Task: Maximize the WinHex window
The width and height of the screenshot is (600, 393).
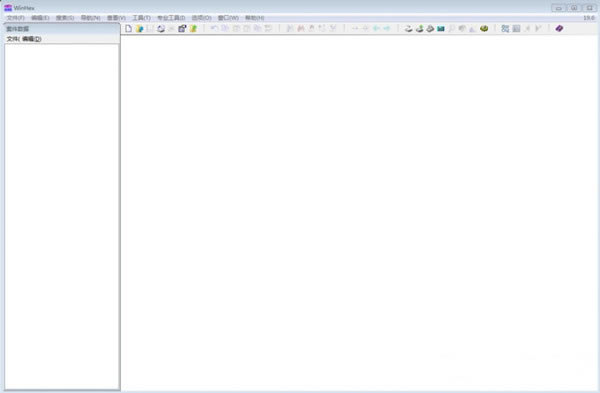Action: (574, 8)
